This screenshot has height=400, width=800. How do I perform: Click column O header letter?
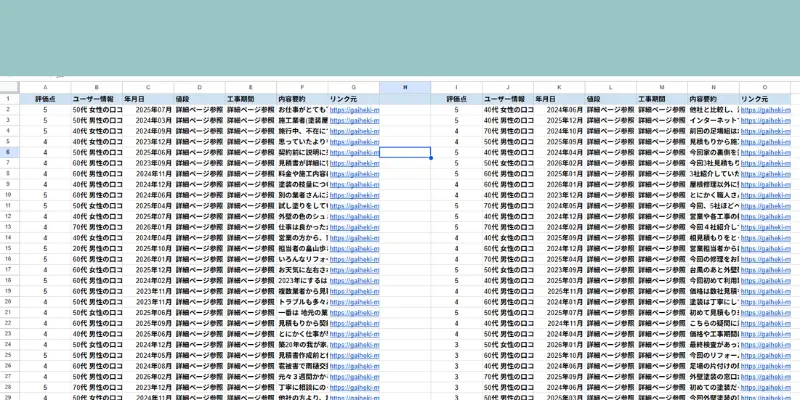pyautogui.click(x=765, y=88)
